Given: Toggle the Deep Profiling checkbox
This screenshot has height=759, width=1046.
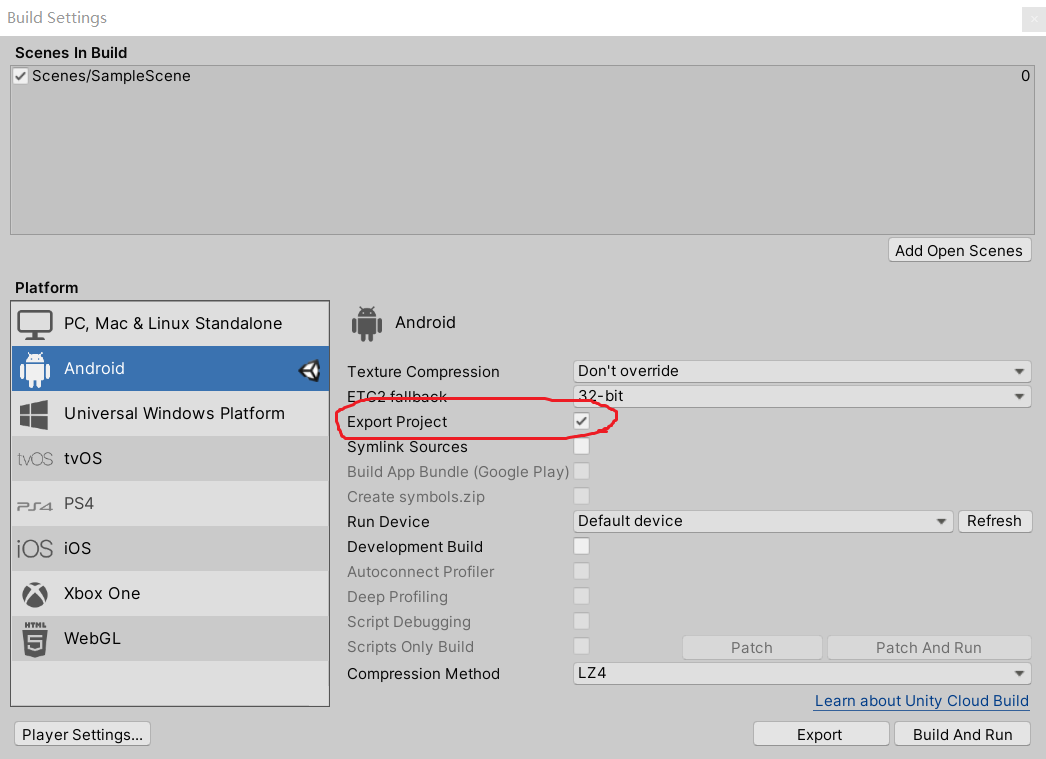Looking at the screenshot, I should [x=582, y=596].
